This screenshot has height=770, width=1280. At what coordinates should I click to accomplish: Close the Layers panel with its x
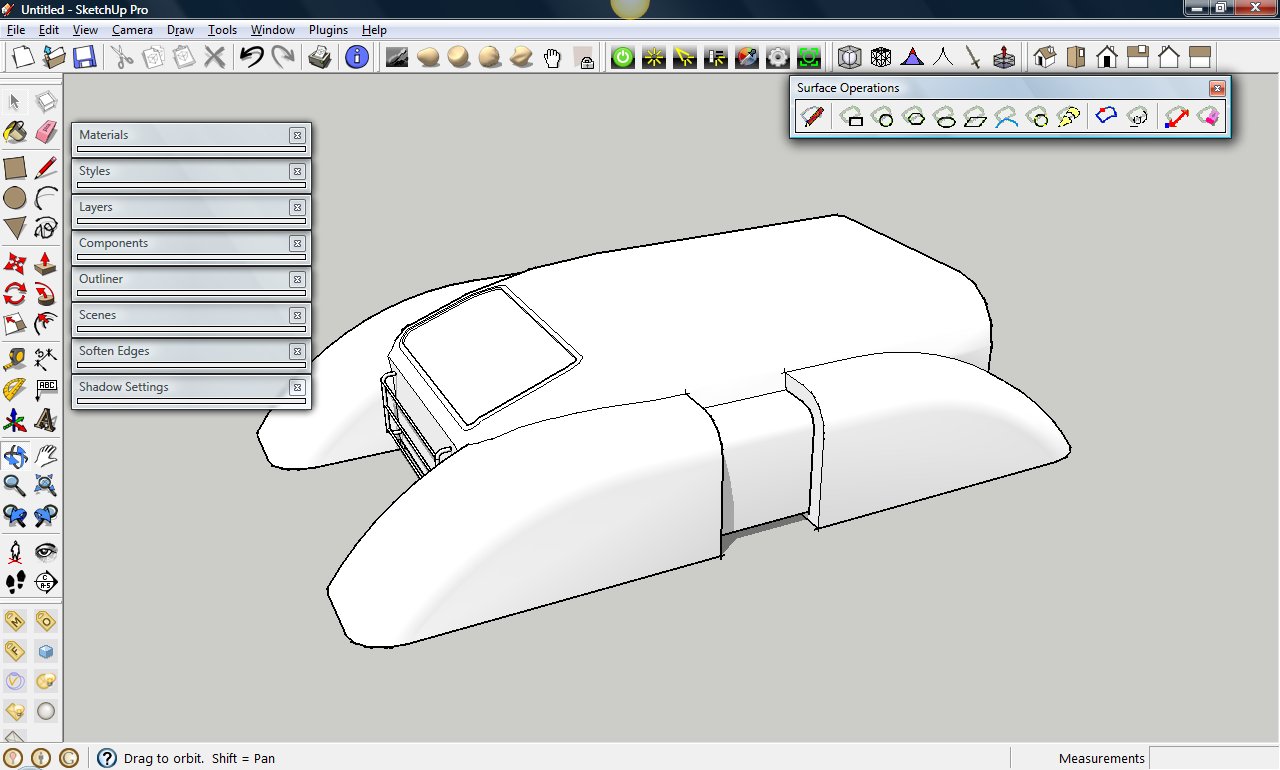297,207
